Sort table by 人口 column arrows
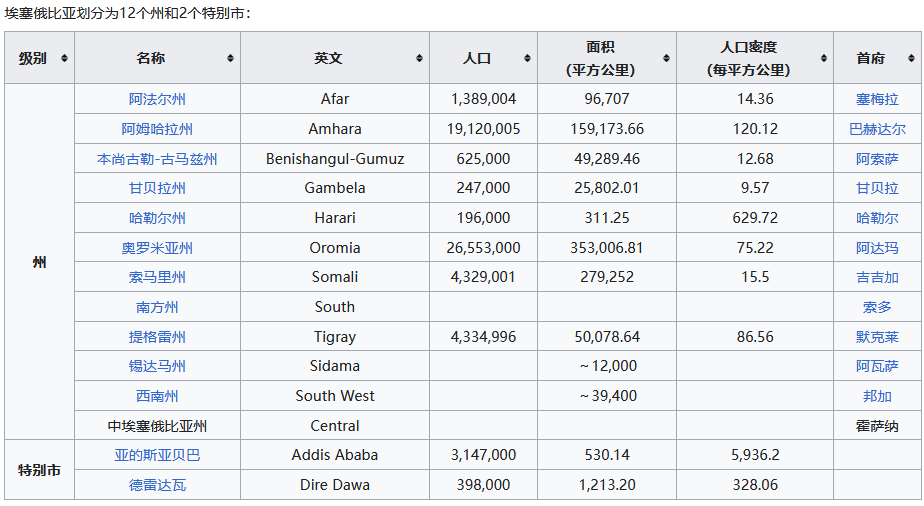The height and width of the screenshot is (506, 924). pyautogui.click(x=527, y=58)
